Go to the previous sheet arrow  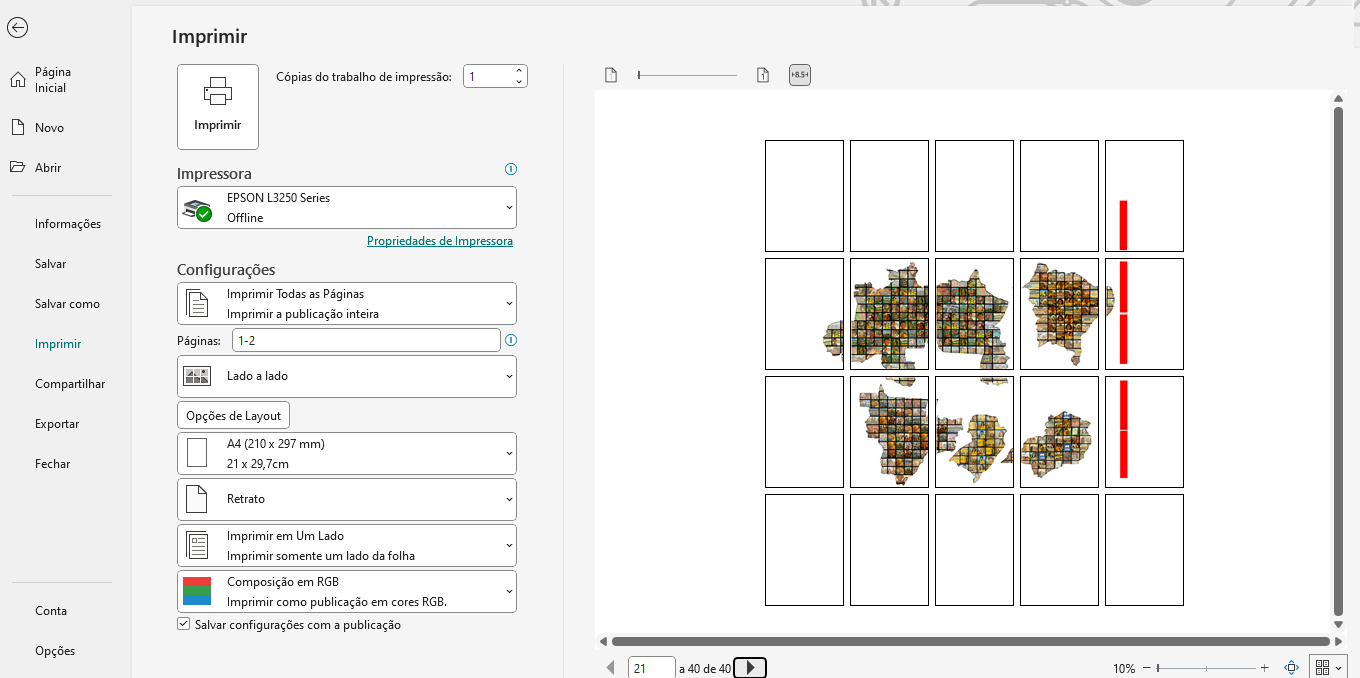pos(611,668)
